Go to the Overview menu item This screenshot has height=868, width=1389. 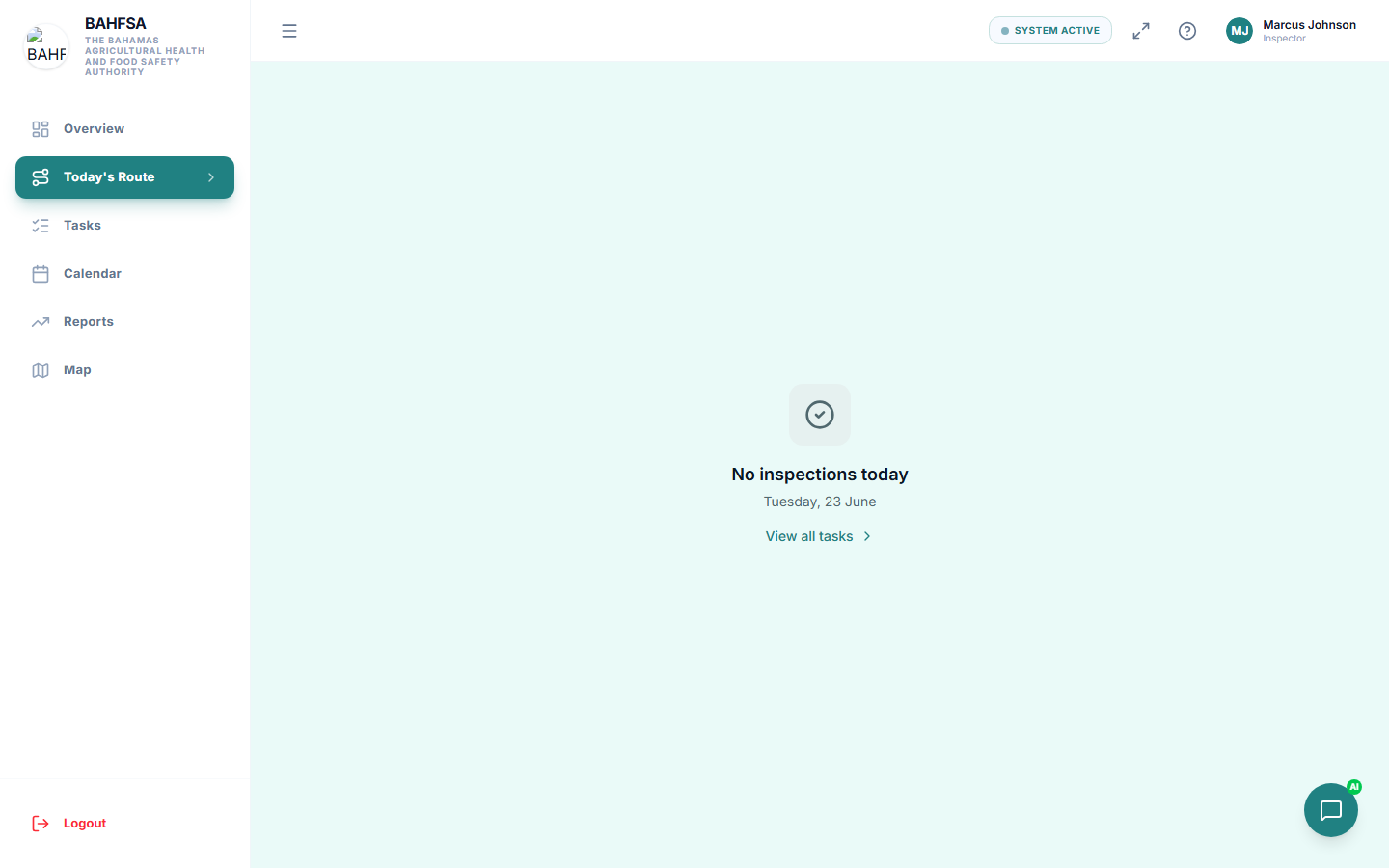[x=124, y=129]
